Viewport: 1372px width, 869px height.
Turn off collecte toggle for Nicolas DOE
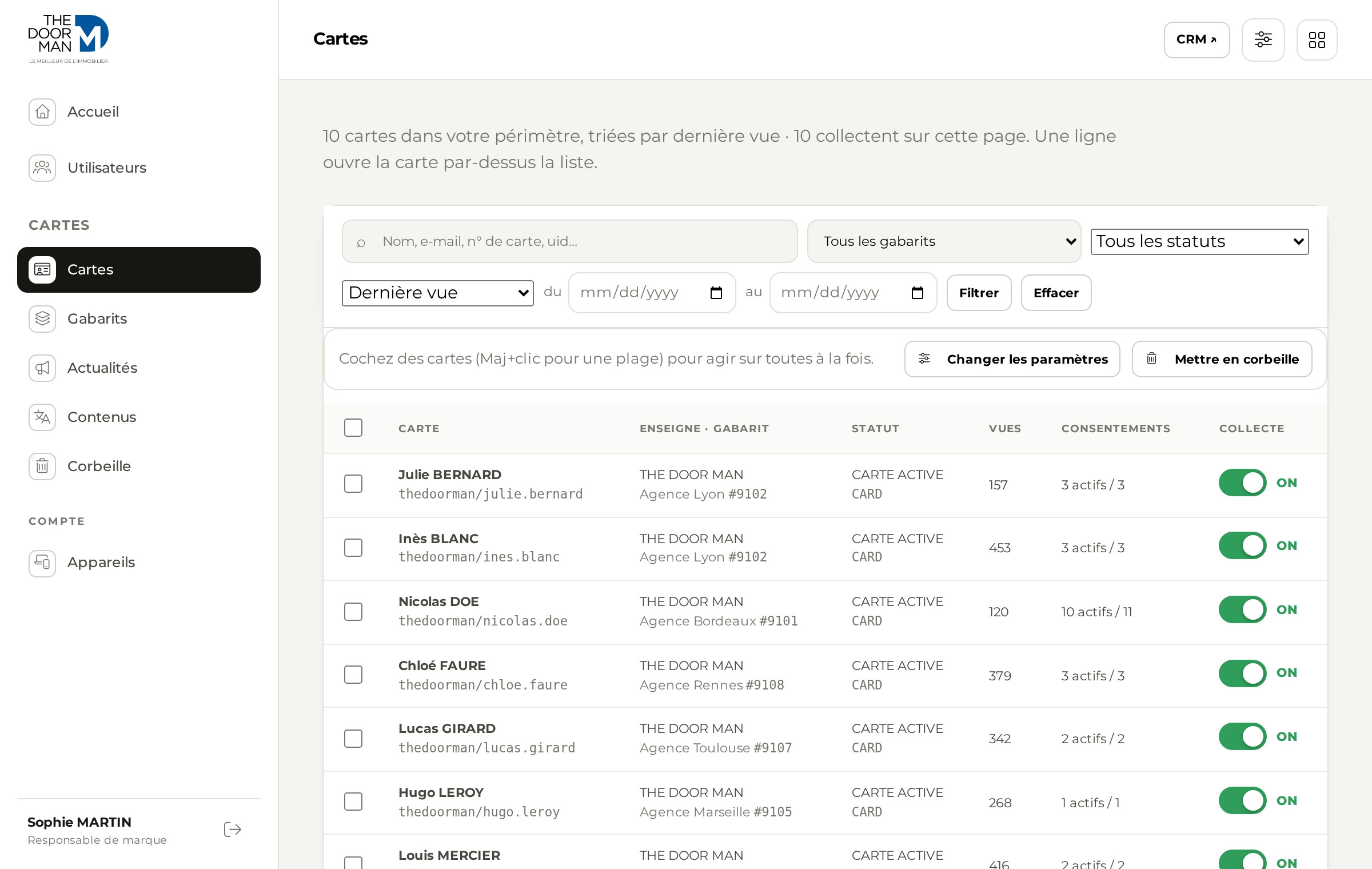(x=1242, y=609)
